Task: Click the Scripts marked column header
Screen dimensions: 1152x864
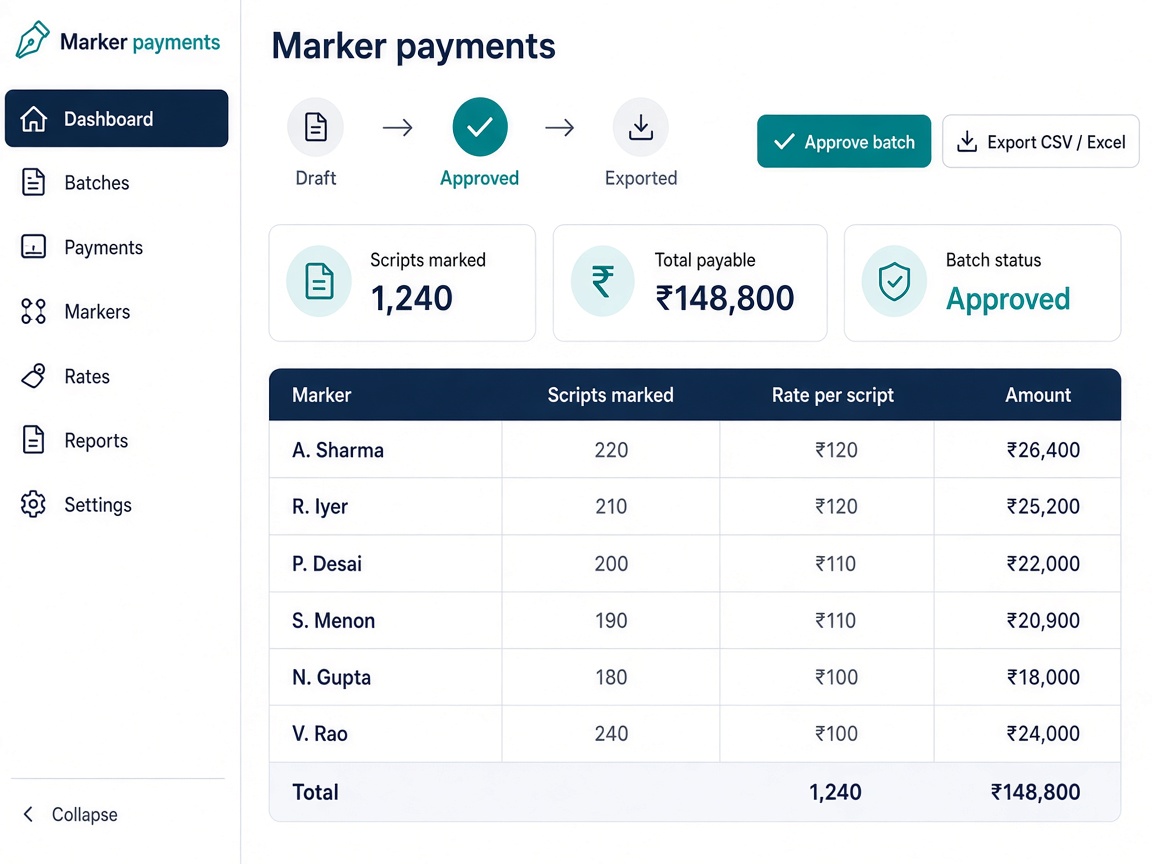Action: click(x=611, y=395)
